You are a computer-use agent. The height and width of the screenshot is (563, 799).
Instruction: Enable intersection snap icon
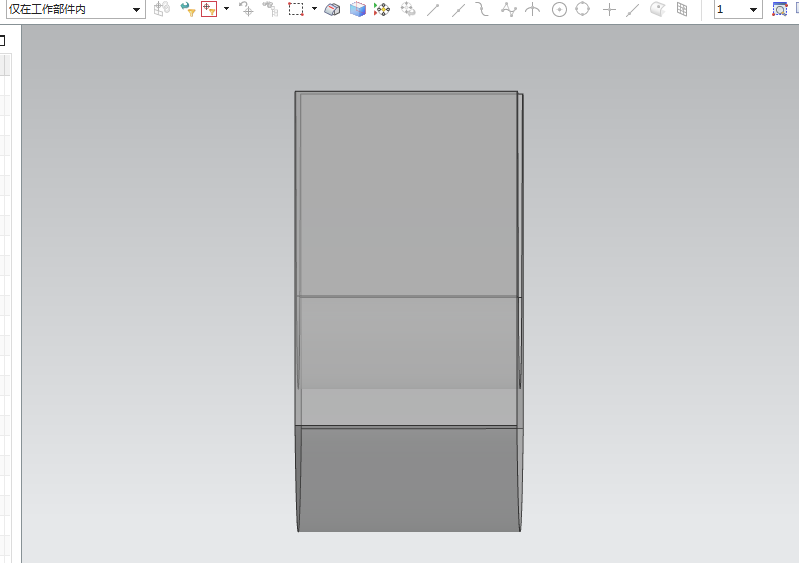tap(532, 9)
